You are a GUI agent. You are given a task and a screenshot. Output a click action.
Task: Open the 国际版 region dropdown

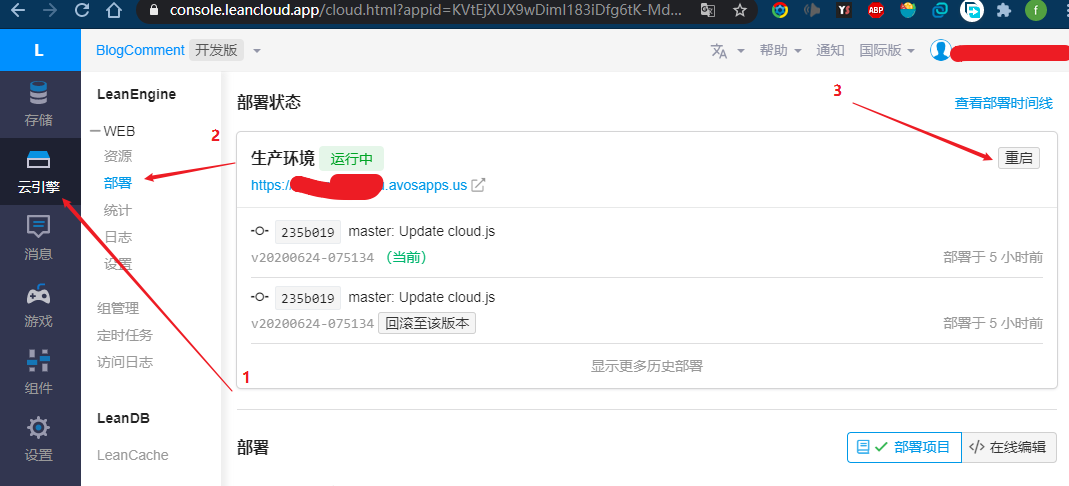click(887, 50)
